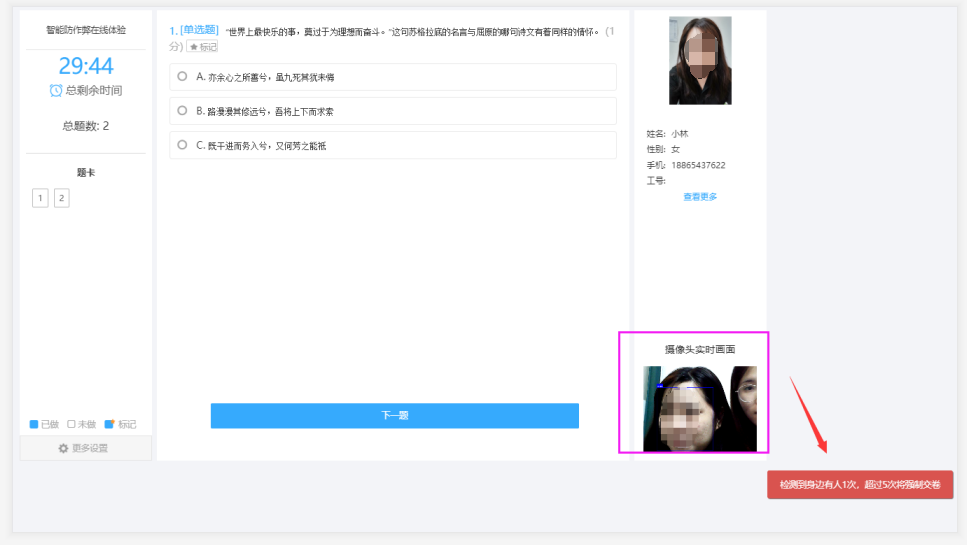Click the 题卡 heading
The image size is (967, 545).
[x=86, y=173]
